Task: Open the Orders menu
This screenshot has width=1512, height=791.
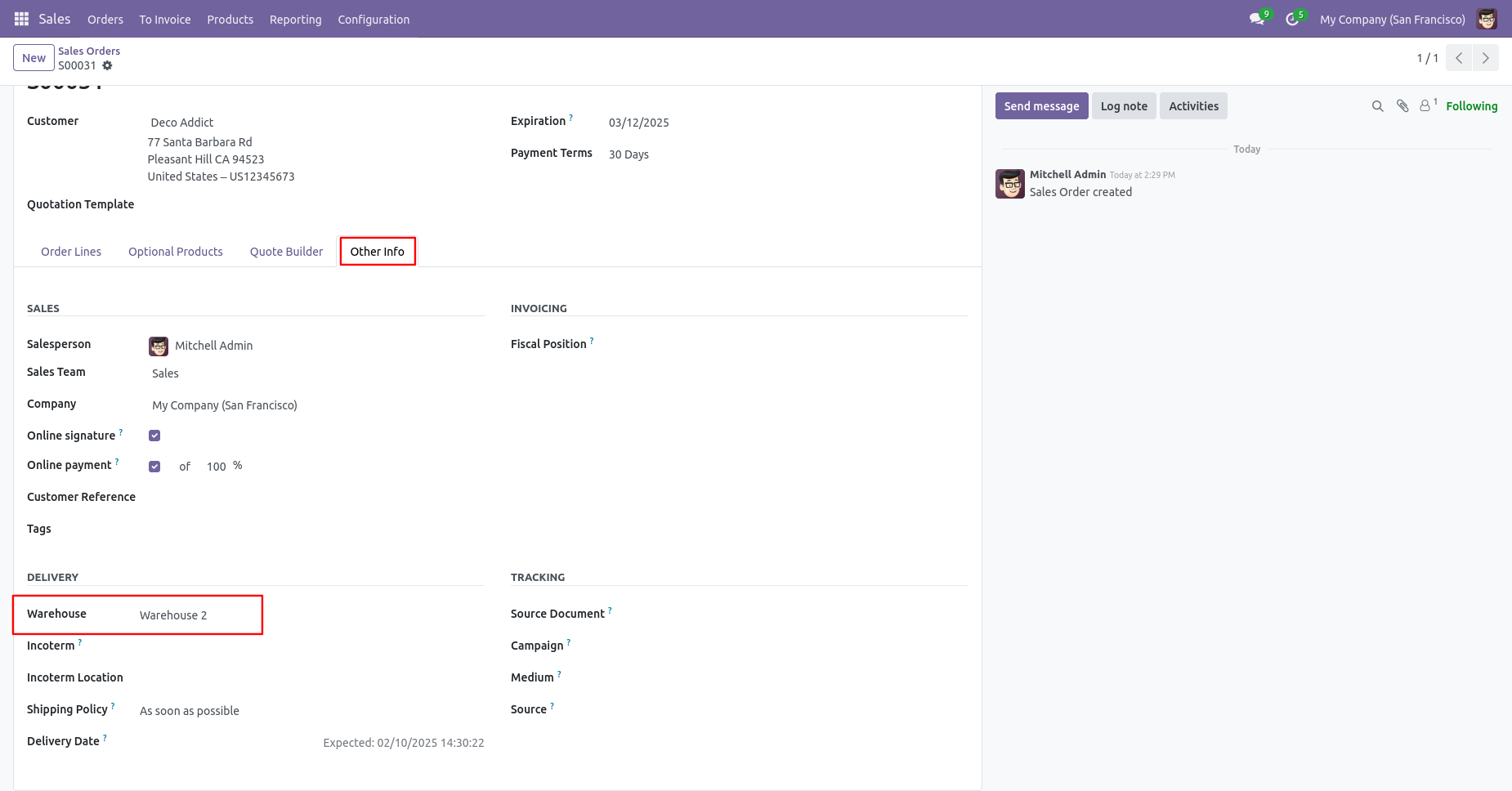Action: 105,19
